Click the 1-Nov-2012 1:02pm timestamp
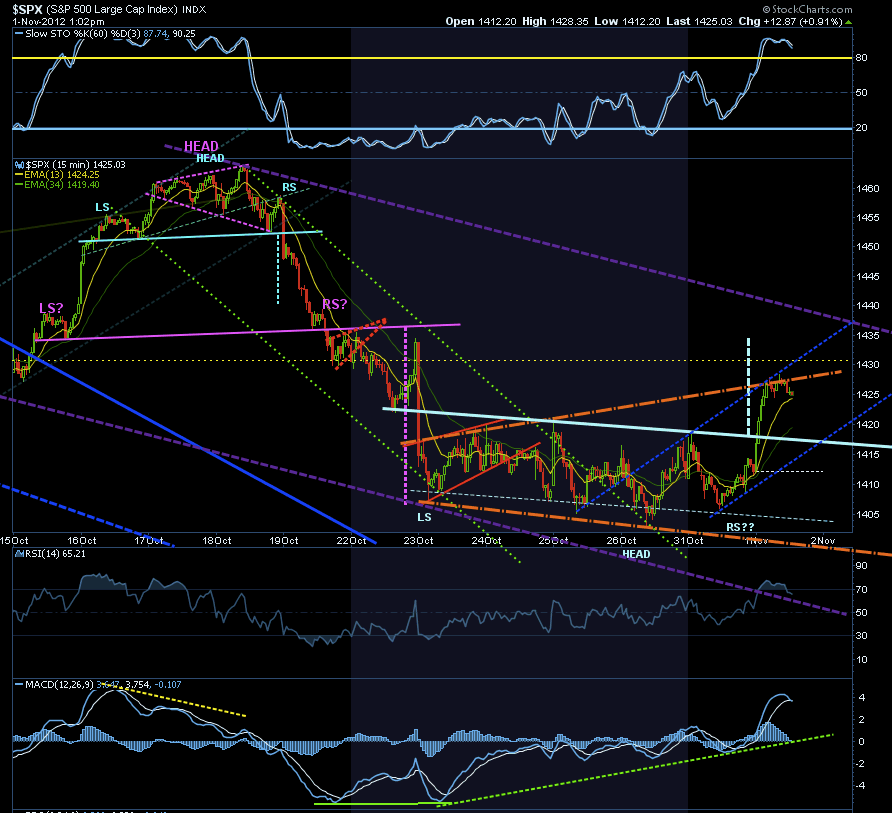Image resolution: width=892 pixels, height=813 pixels. pyautogui.click(x=58, y=22)
